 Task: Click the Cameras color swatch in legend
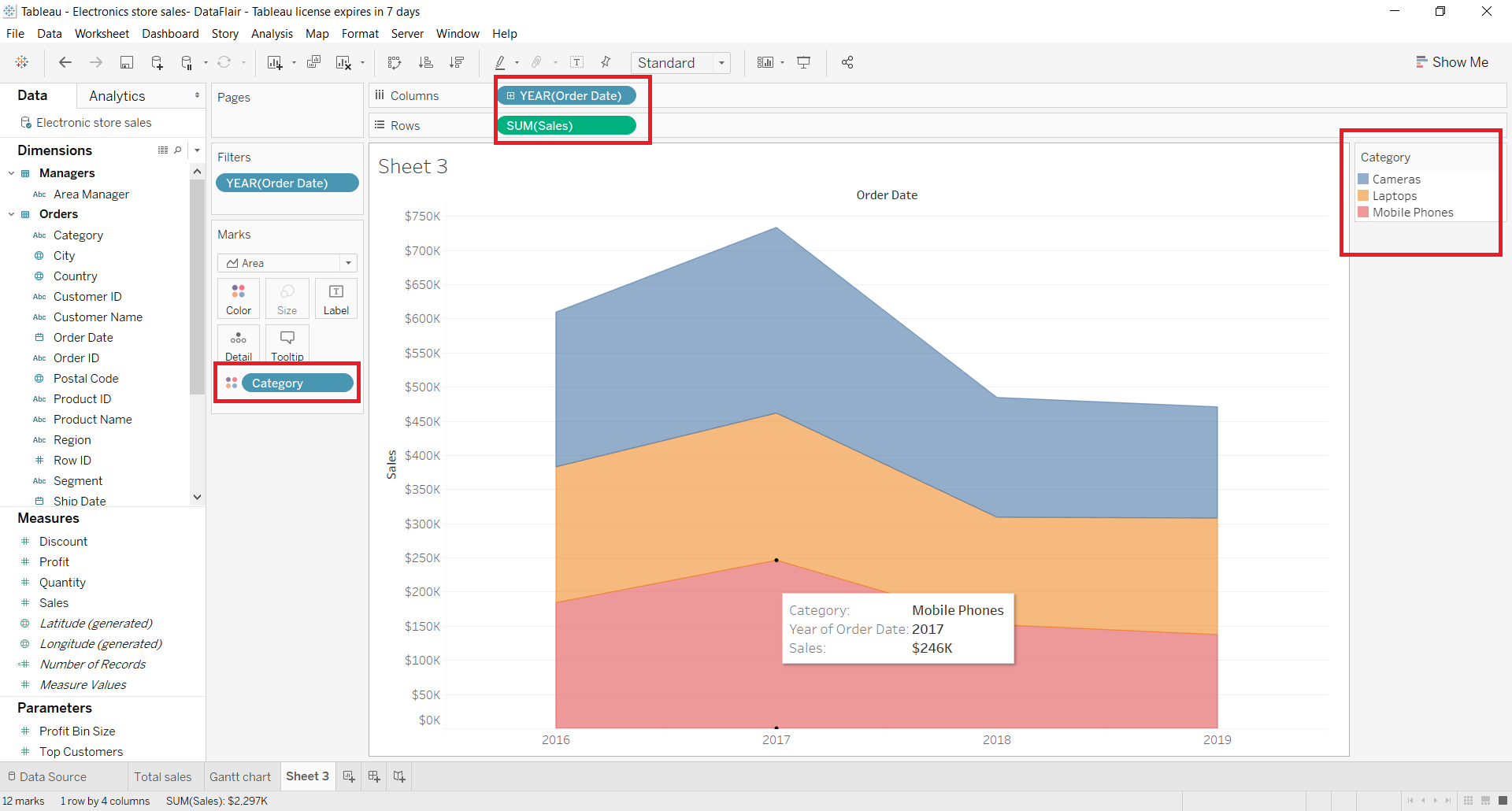point(1363,180)
